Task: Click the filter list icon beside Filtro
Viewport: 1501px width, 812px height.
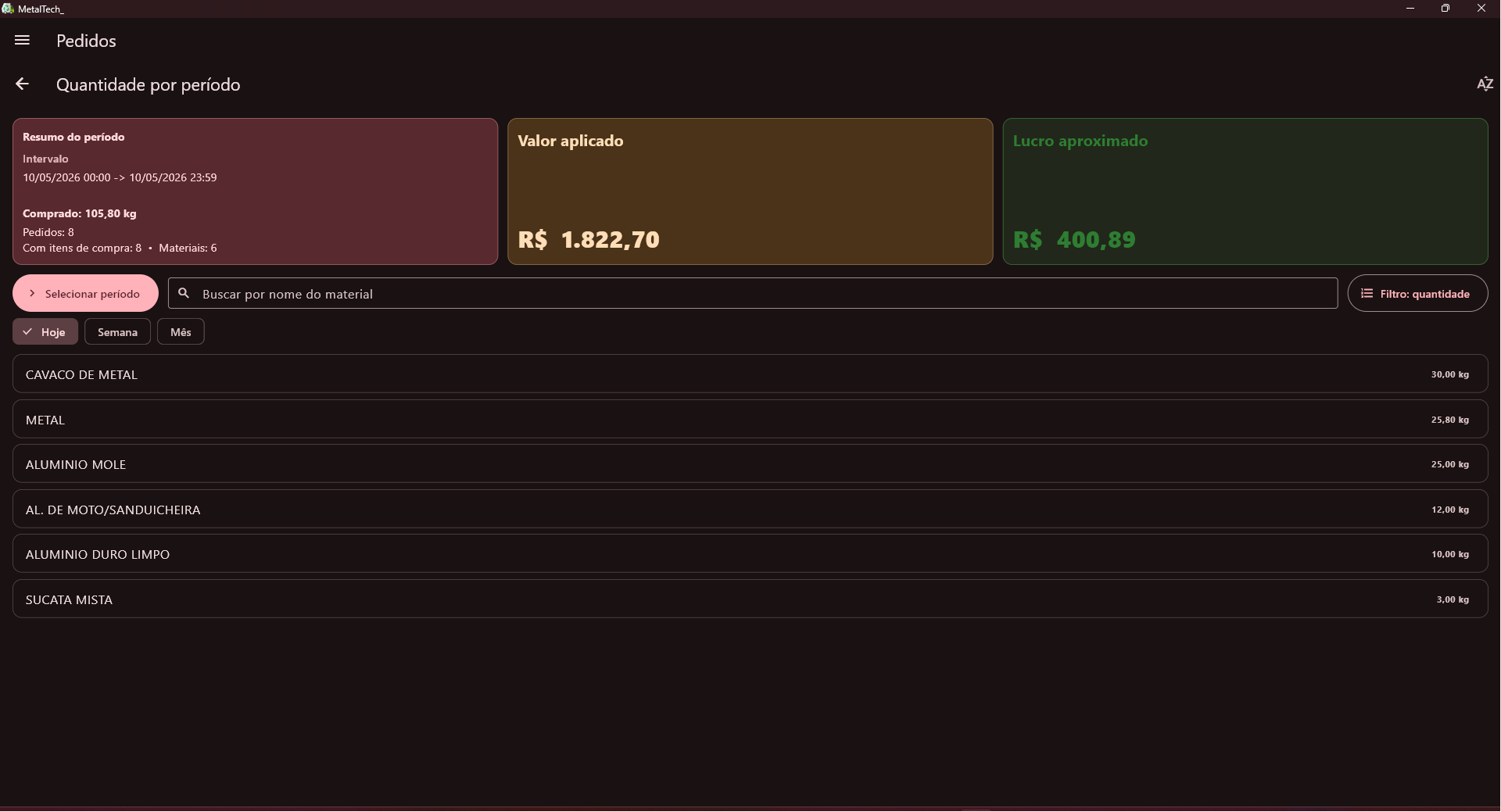Action: pyautogui.click(x=1367, y=294)
